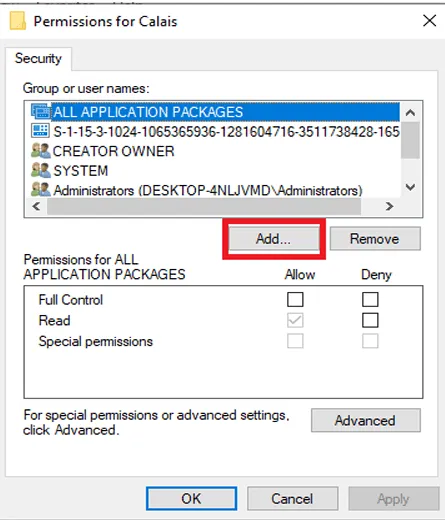The height and width of the screenshot is (520, 445).
Task: Click the icon beside the S-1-15-3-1024 entry
Action: pos(40,131)
